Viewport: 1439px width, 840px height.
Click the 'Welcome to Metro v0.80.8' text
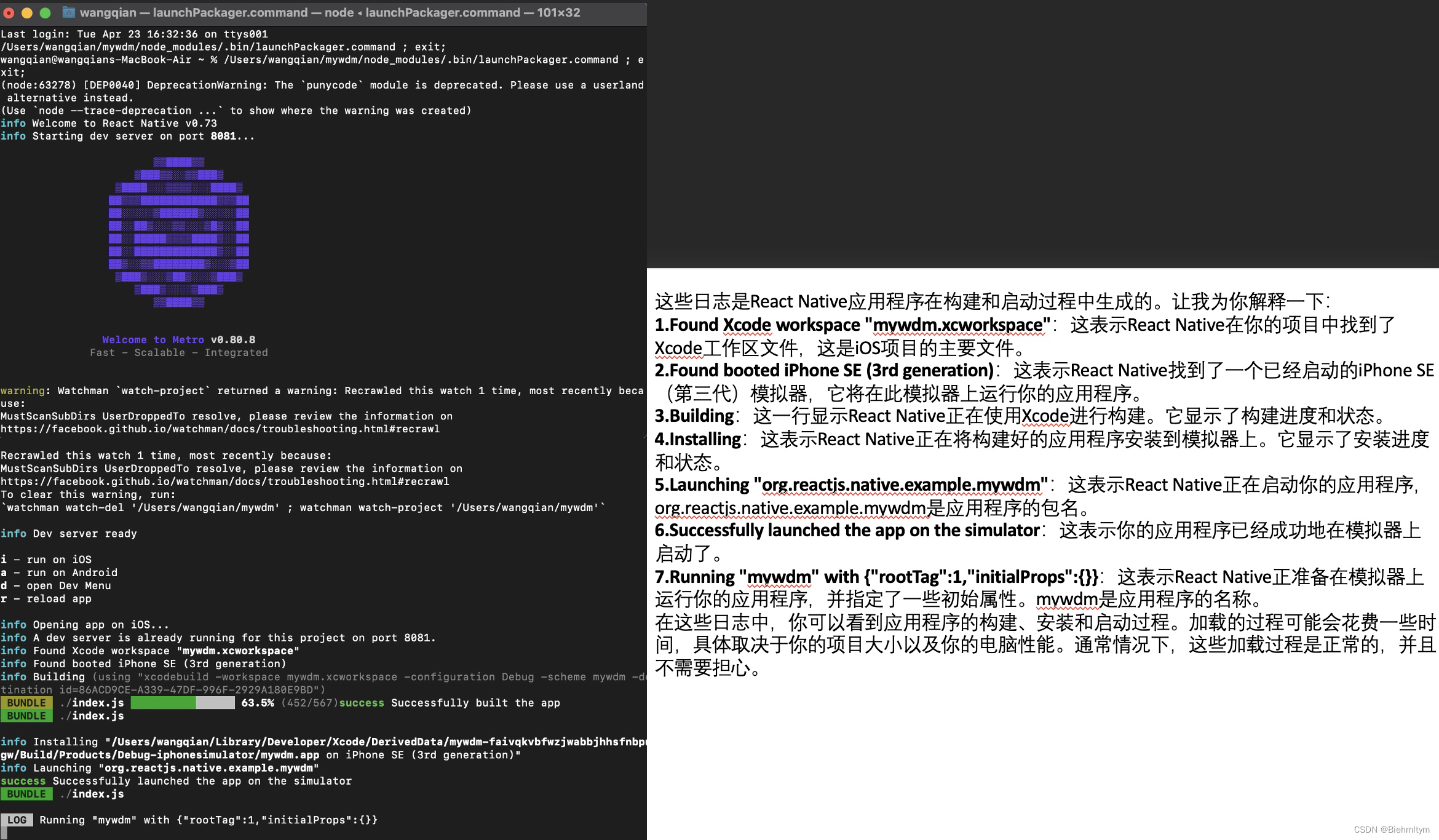pyautogui.click(x=179, y=339)
